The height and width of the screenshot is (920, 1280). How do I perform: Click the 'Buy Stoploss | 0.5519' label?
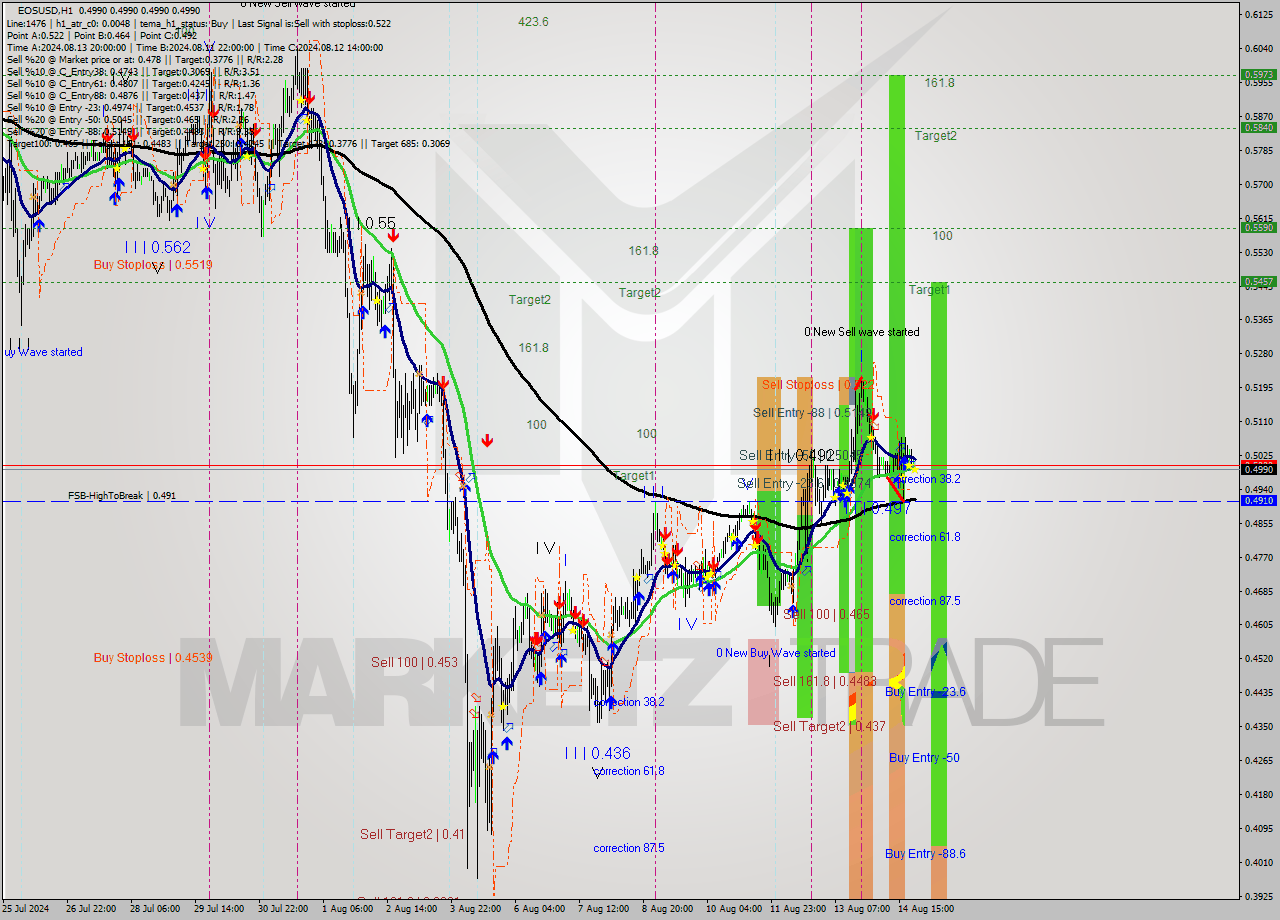click(152, 265)
